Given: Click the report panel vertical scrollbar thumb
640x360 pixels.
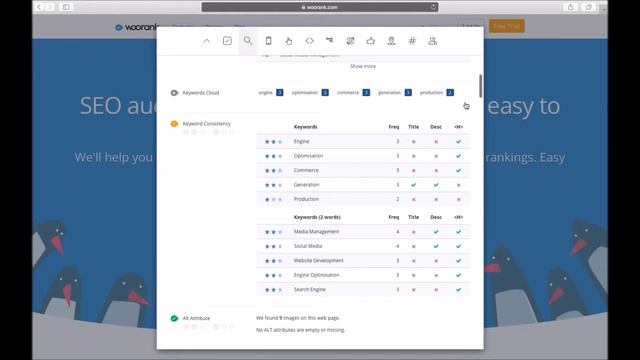Looking at the screenshot, I should 480,86.
